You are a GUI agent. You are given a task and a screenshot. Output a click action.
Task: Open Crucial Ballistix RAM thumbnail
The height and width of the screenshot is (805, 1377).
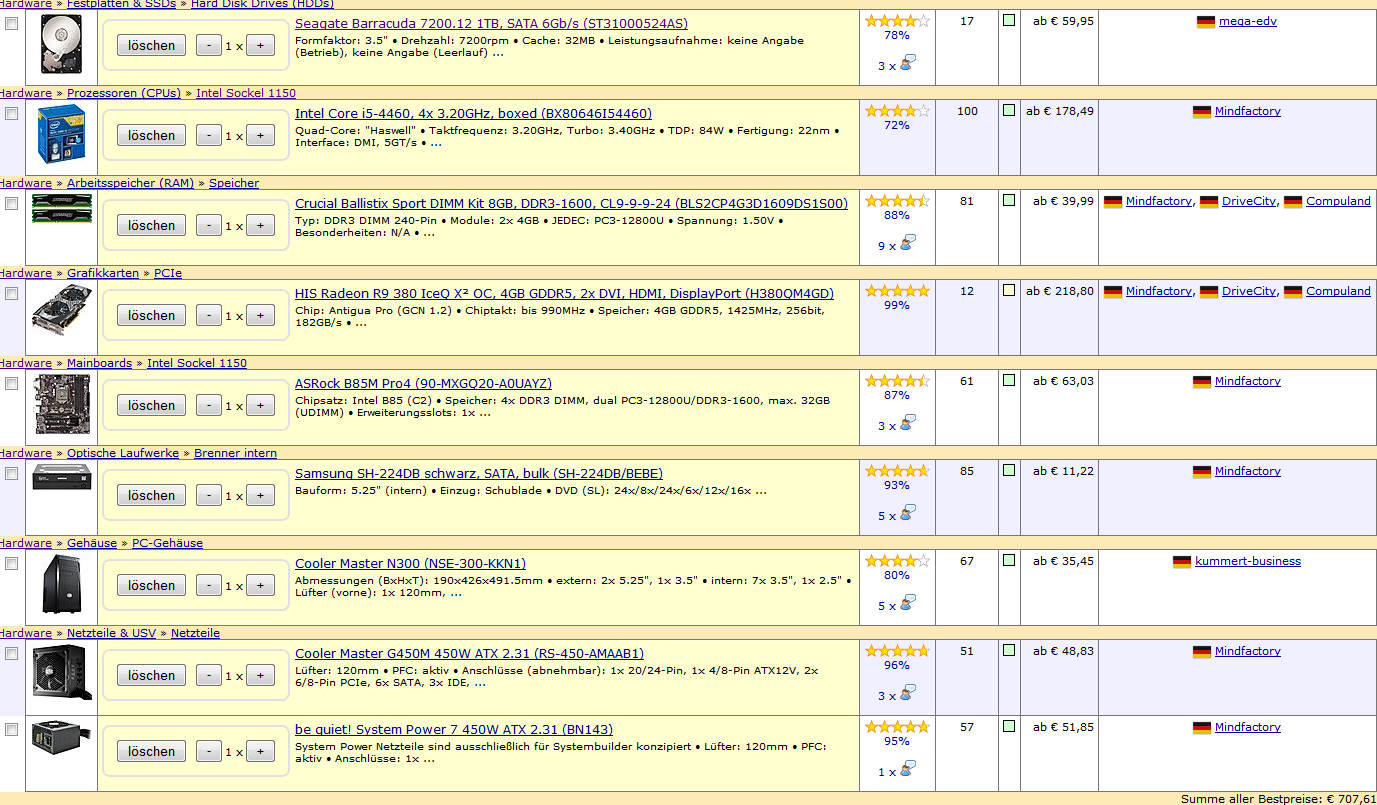tap(62, 208)
